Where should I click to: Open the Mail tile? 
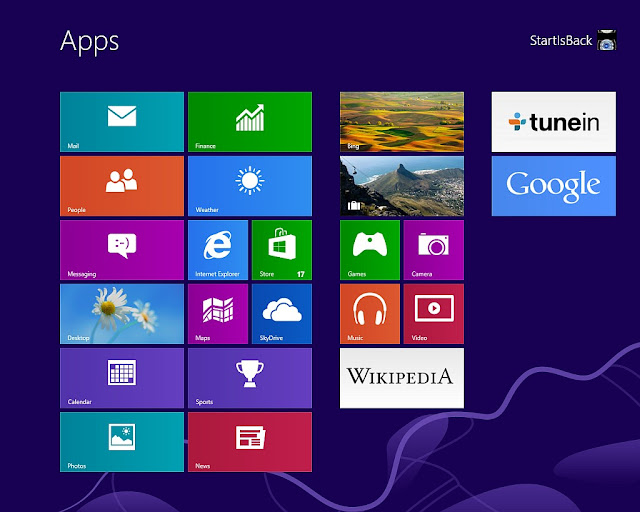pyautogui.click(x=122, y=122)
